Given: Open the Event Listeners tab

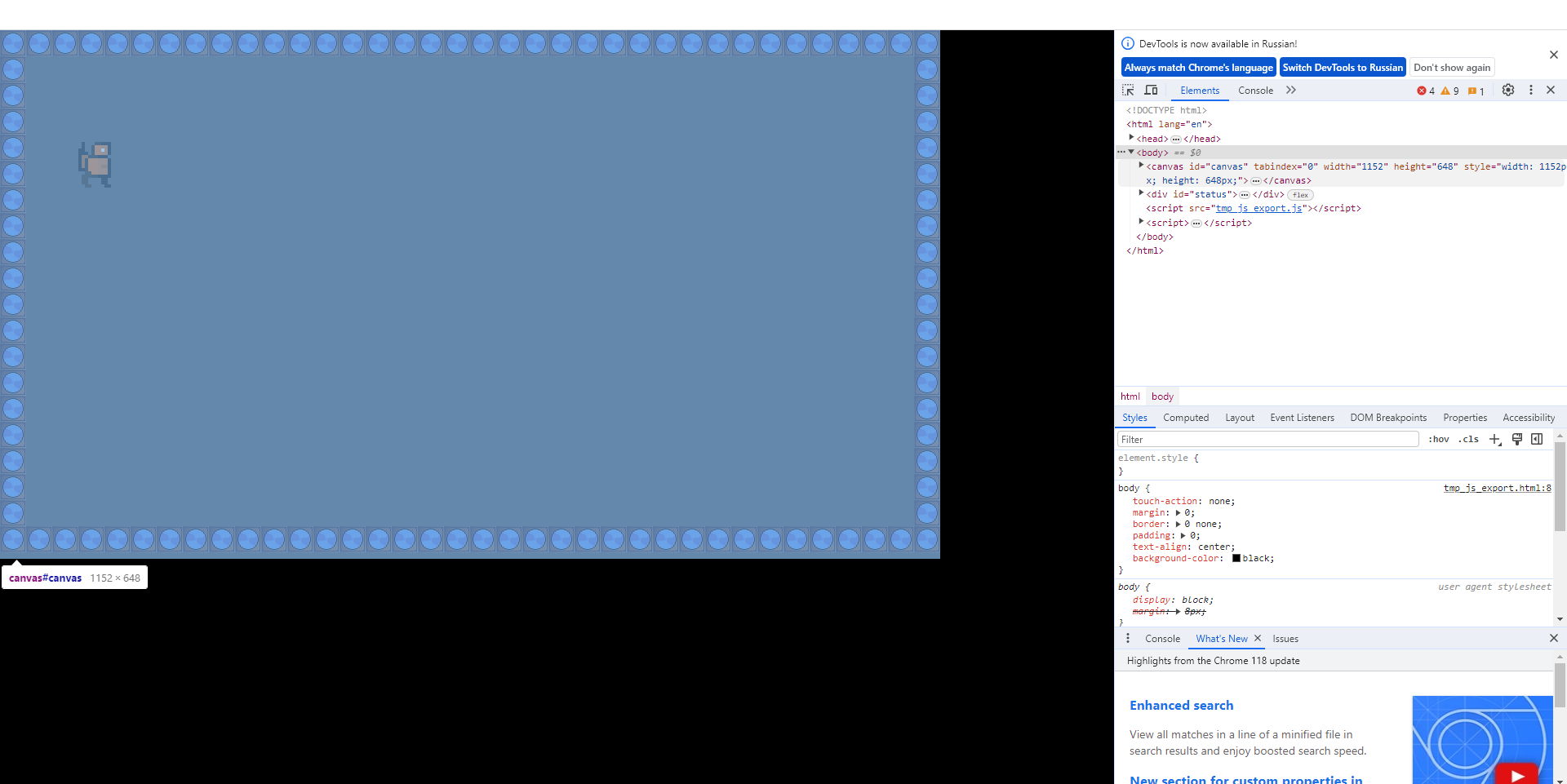Looking at the screenshot, I should coord(1303,418).
